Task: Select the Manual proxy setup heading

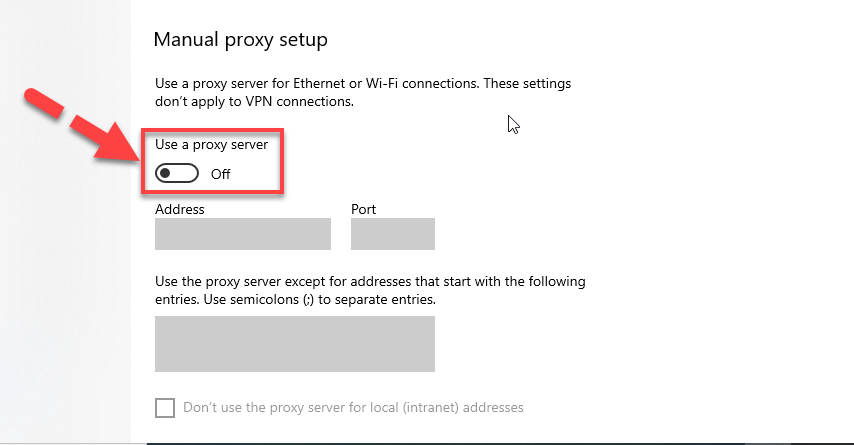Action: click(x=241, y=40)
